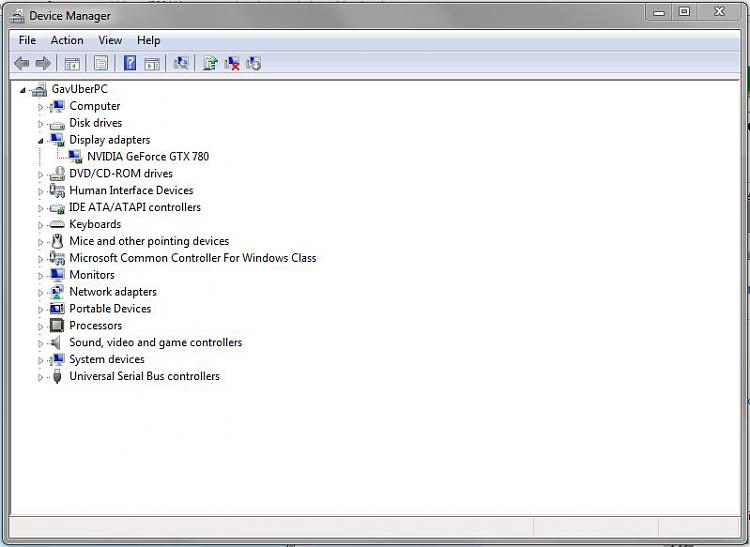The height and width of the screenshot is (547, 750).
Task: Click the GavUberPC computer icon
Action: pos(39,89)
